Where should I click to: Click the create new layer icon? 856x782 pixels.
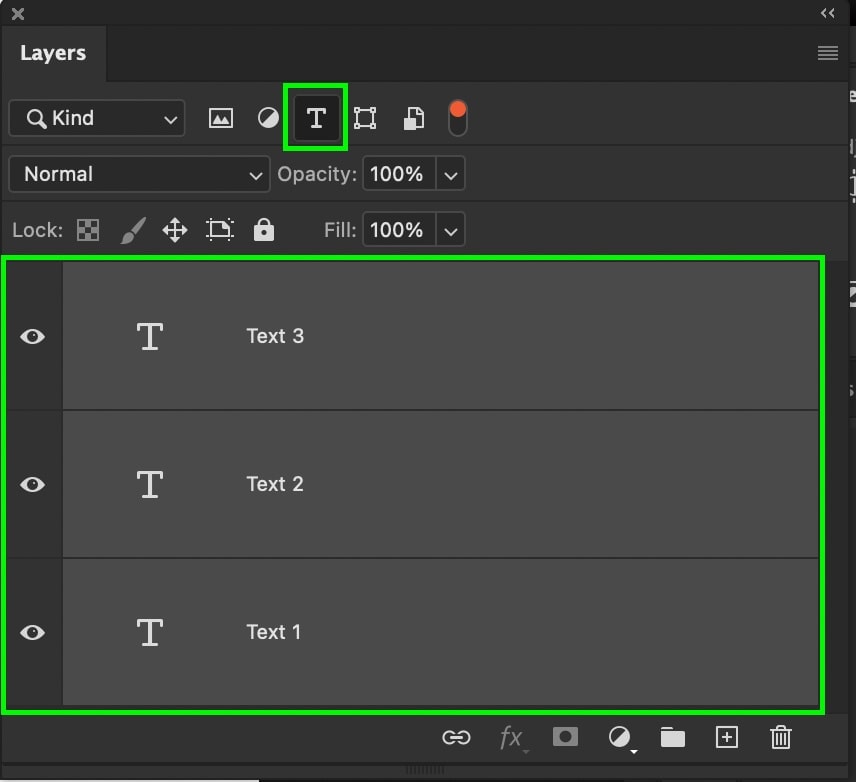coord(726,737)
